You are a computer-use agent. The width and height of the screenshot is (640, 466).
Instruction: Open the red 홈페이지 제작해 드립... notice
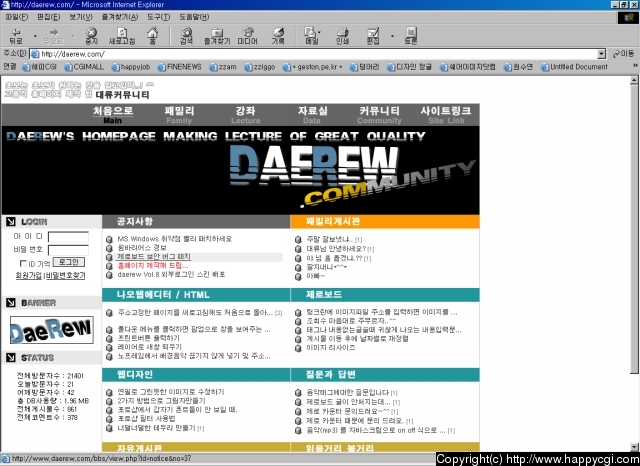click(x=153, y=266)
